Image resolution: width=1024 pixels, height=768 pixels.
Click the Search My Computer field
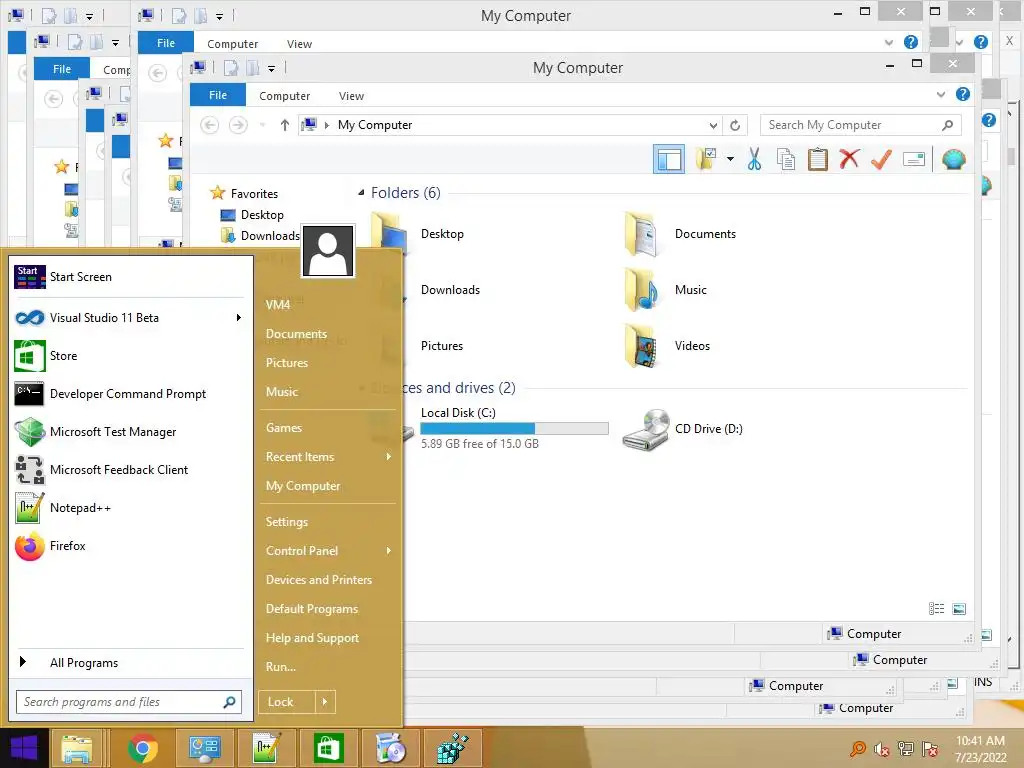pos(860,125)
